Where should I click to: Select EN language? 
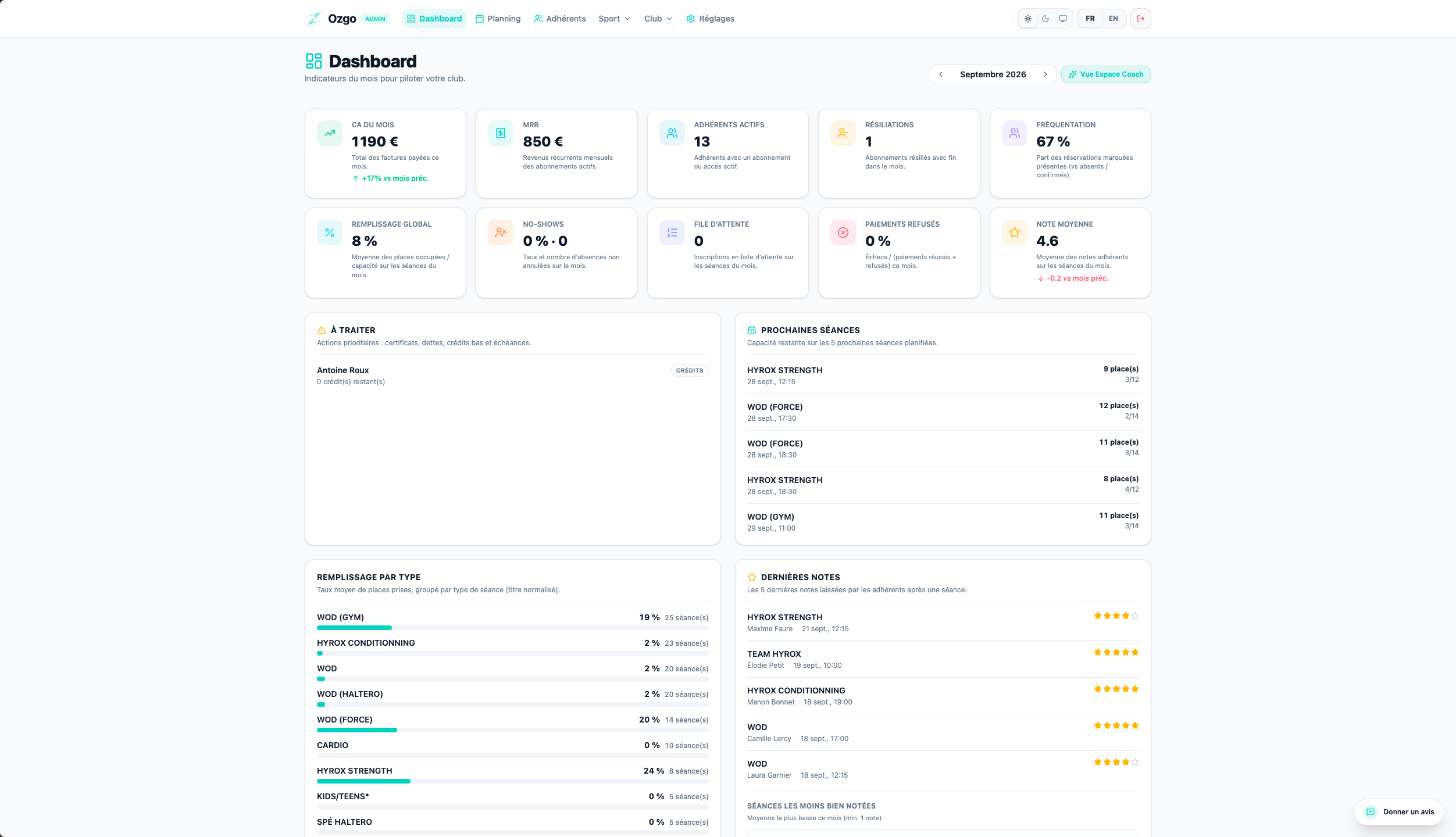(1114, 19)
